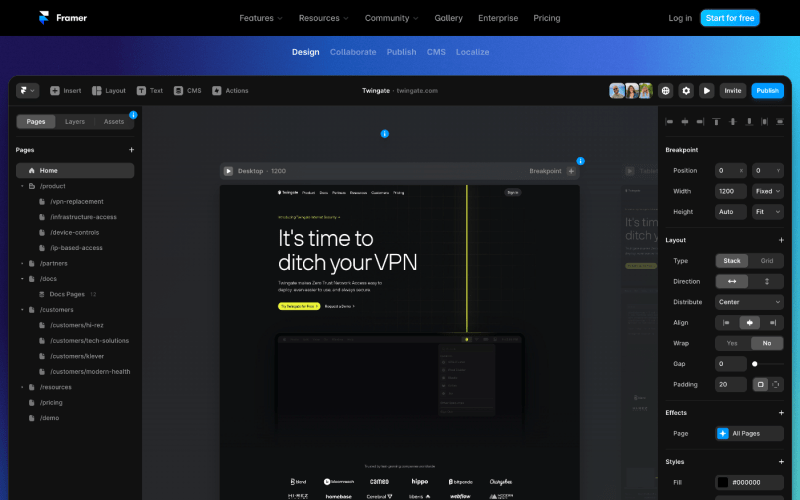Click the blue info hotspot next to Breakpoint
The height and width of the screenshot is (500, 800).
coord(581,161)
